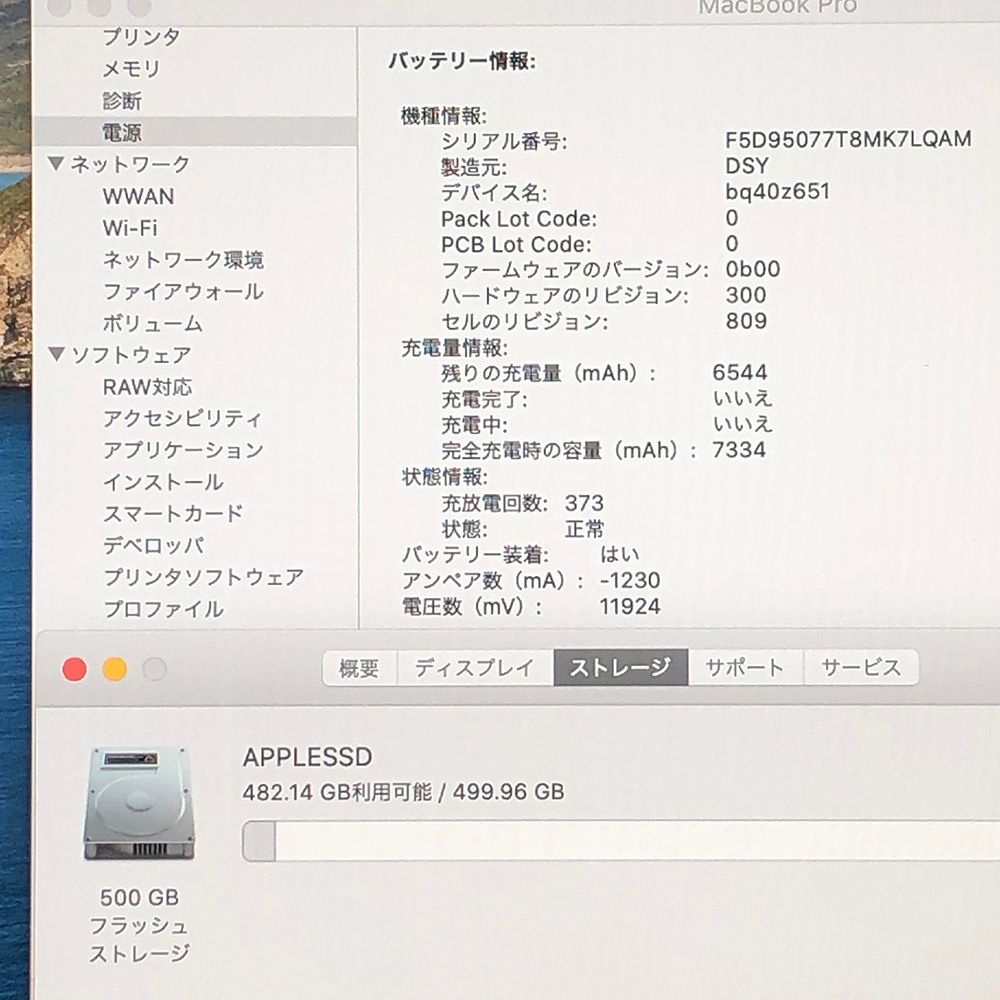Click the serial number F5D95077T8MK7LQAM
Viewport: 1000px width, 1000px height.
848,139
